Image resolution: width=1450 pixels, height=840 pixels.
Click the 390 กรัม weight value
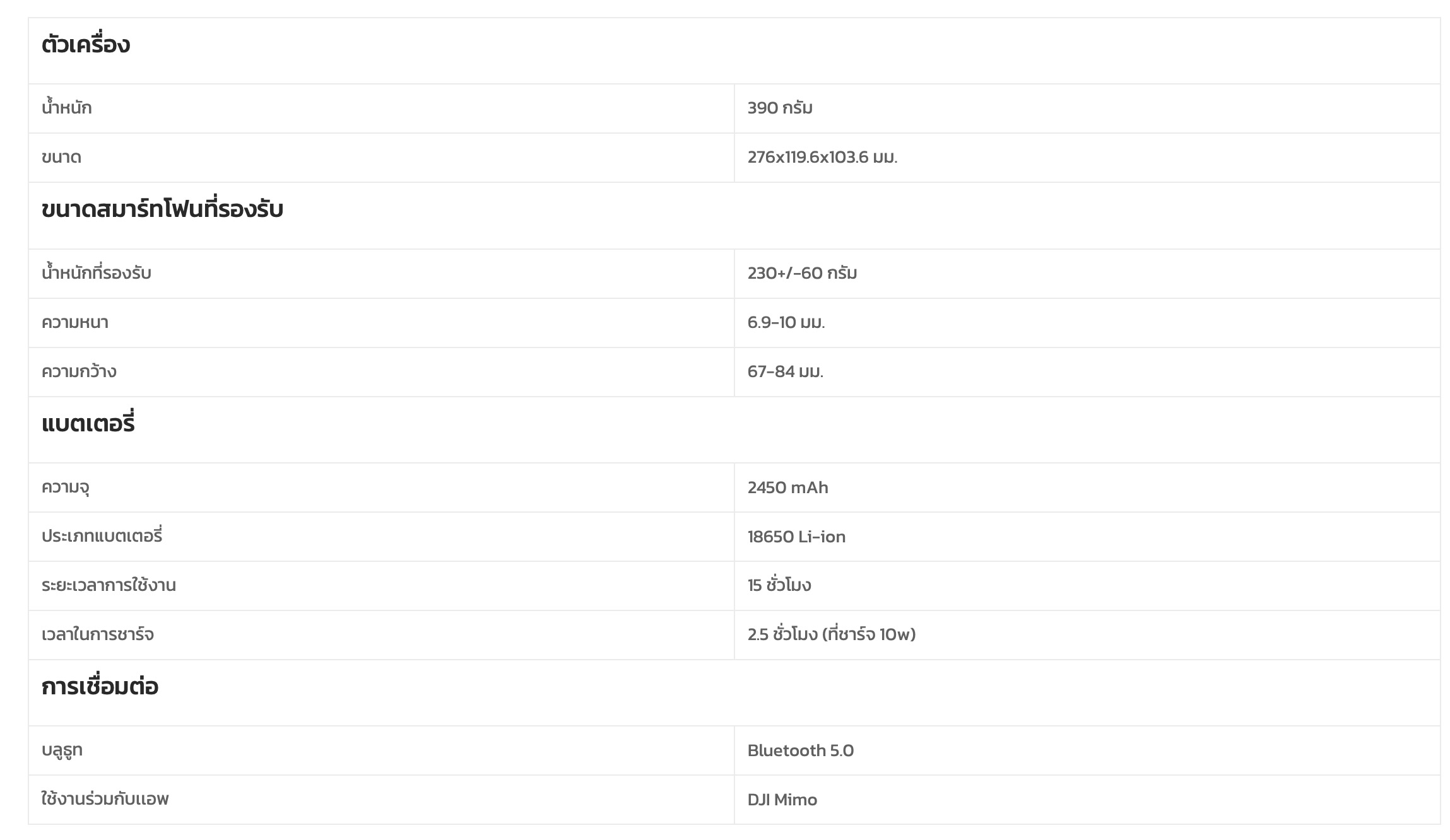click(780, 108)
